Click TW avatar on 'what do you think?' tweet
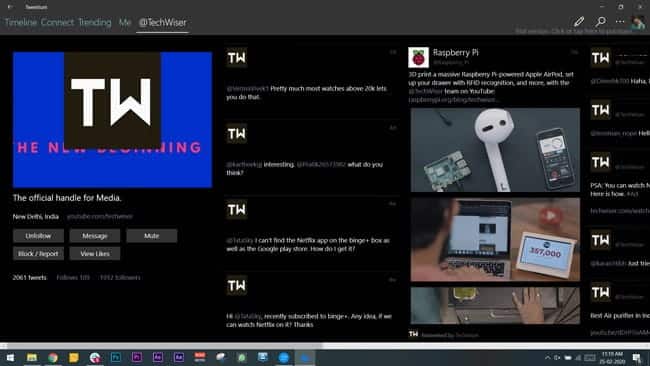The image size is (650, 366). point(237,133)
